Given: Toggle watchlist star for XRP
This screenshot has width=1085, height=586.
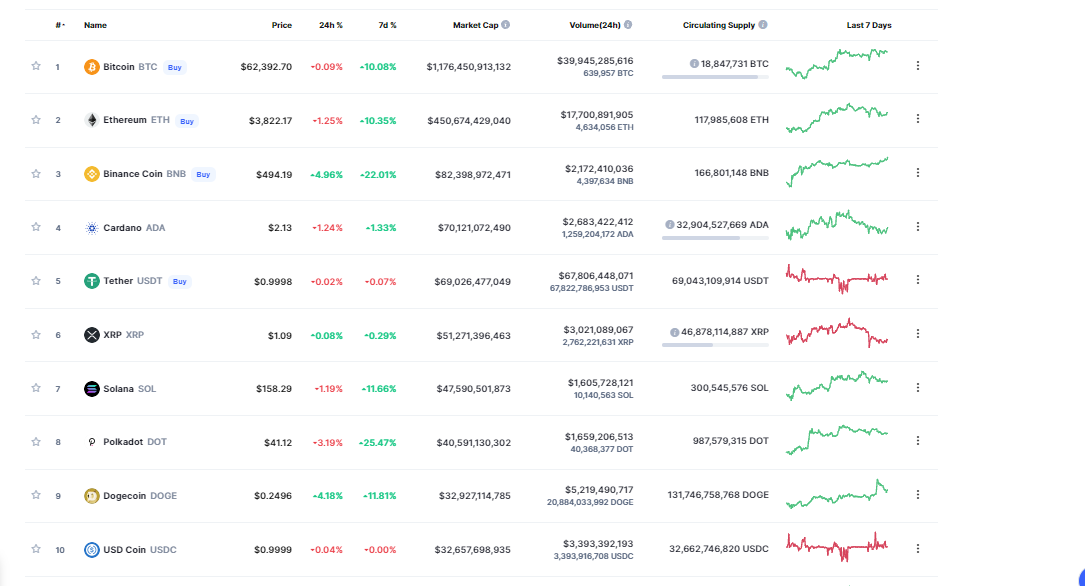Looking at the screenshot, I should coord(36,335).
